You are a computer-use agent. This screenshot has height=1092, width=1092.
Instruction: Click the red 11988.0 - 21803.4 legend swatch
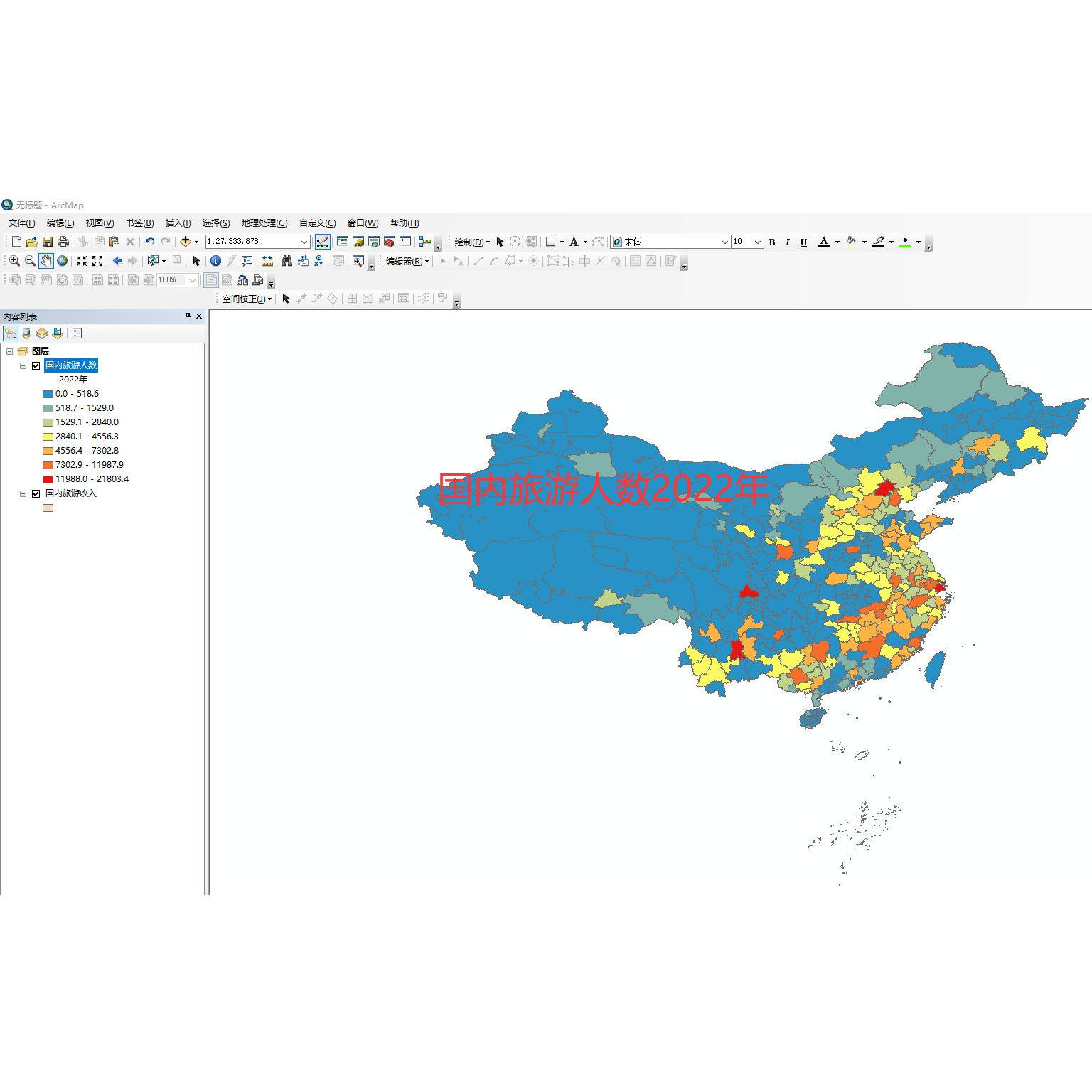pyautogui.click(x=47, y=479)
